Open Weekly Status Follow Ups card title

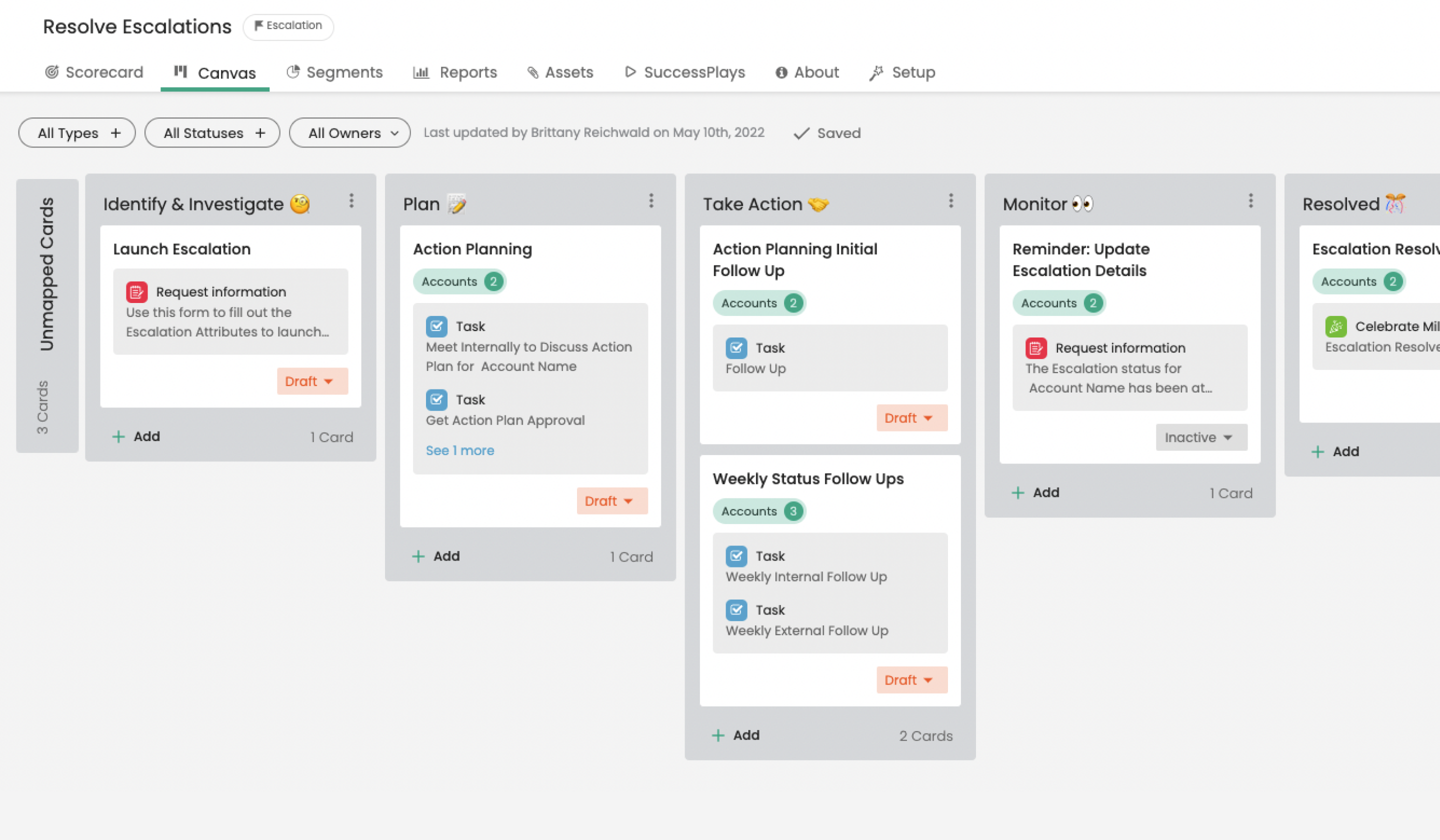pos(808,479)
